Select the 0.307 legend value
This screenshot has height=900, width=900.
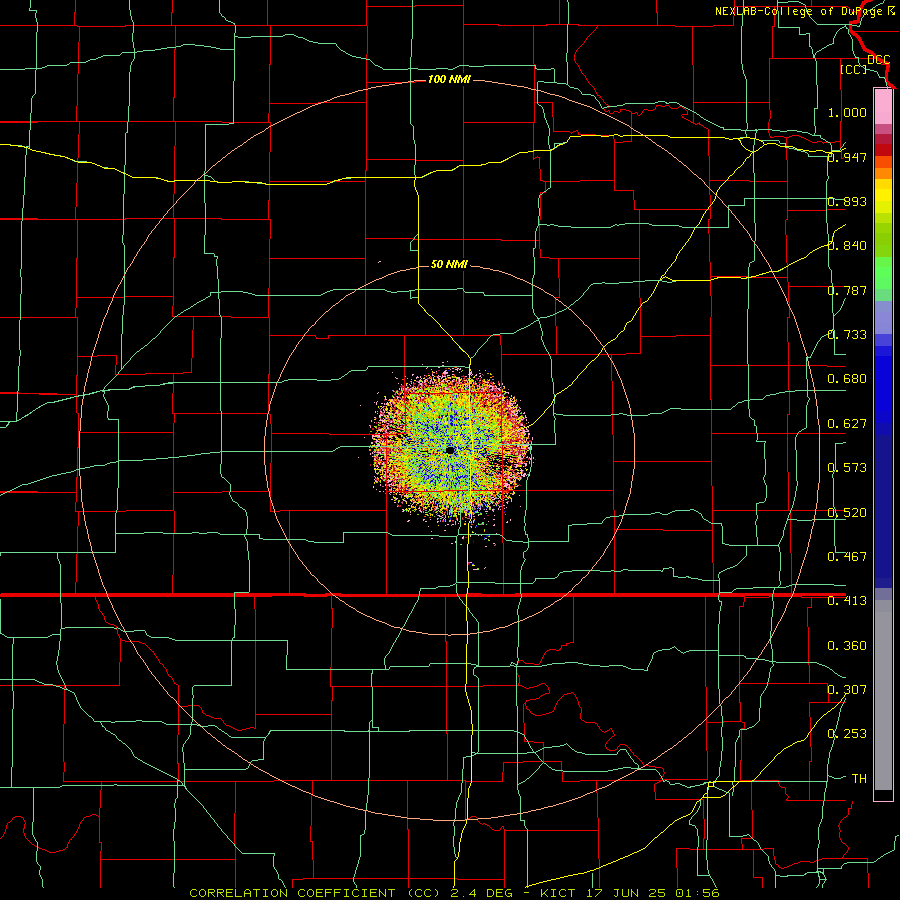coord(847,690)
